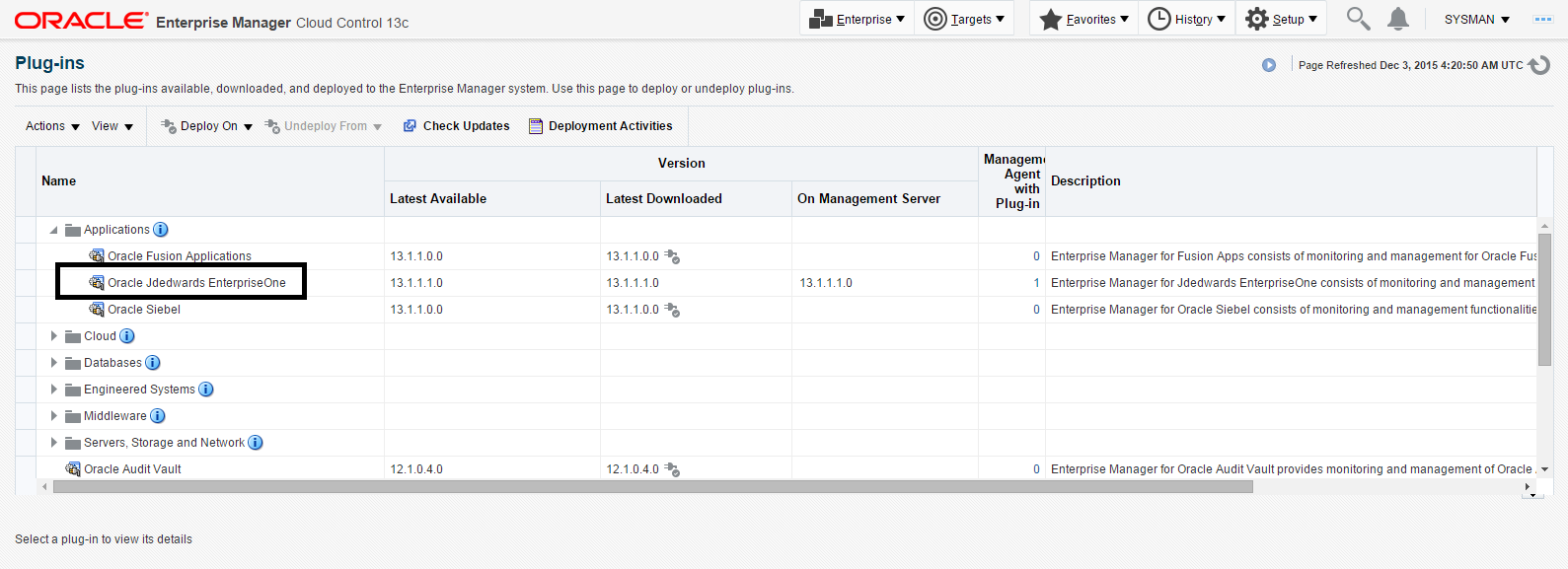Click the Check Updates button
1568x569 pixels.
[456, 126]
